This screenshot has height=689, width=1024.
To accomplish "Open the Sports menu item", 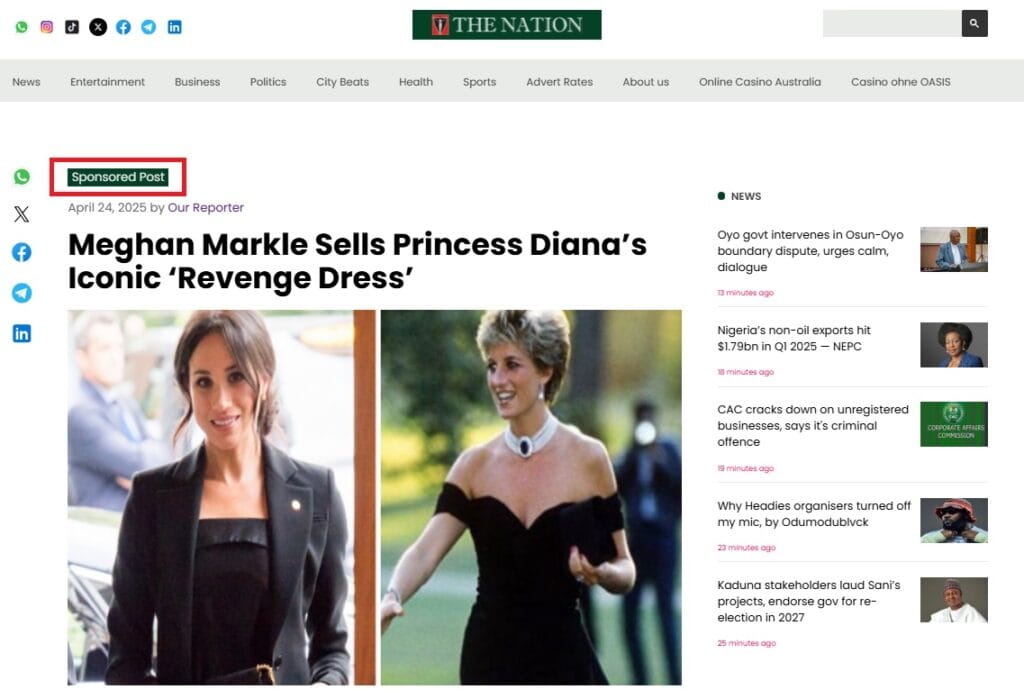I will pyautogui.click(x=479, y=82).
